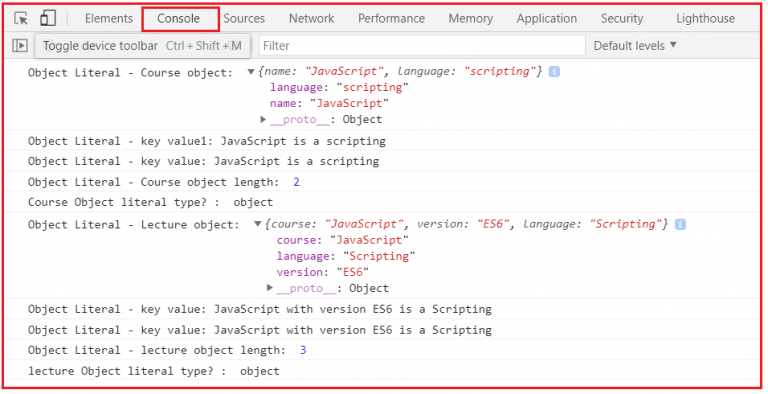
Task: Collapse the Course object disclosure triangle
Action: 251,72
